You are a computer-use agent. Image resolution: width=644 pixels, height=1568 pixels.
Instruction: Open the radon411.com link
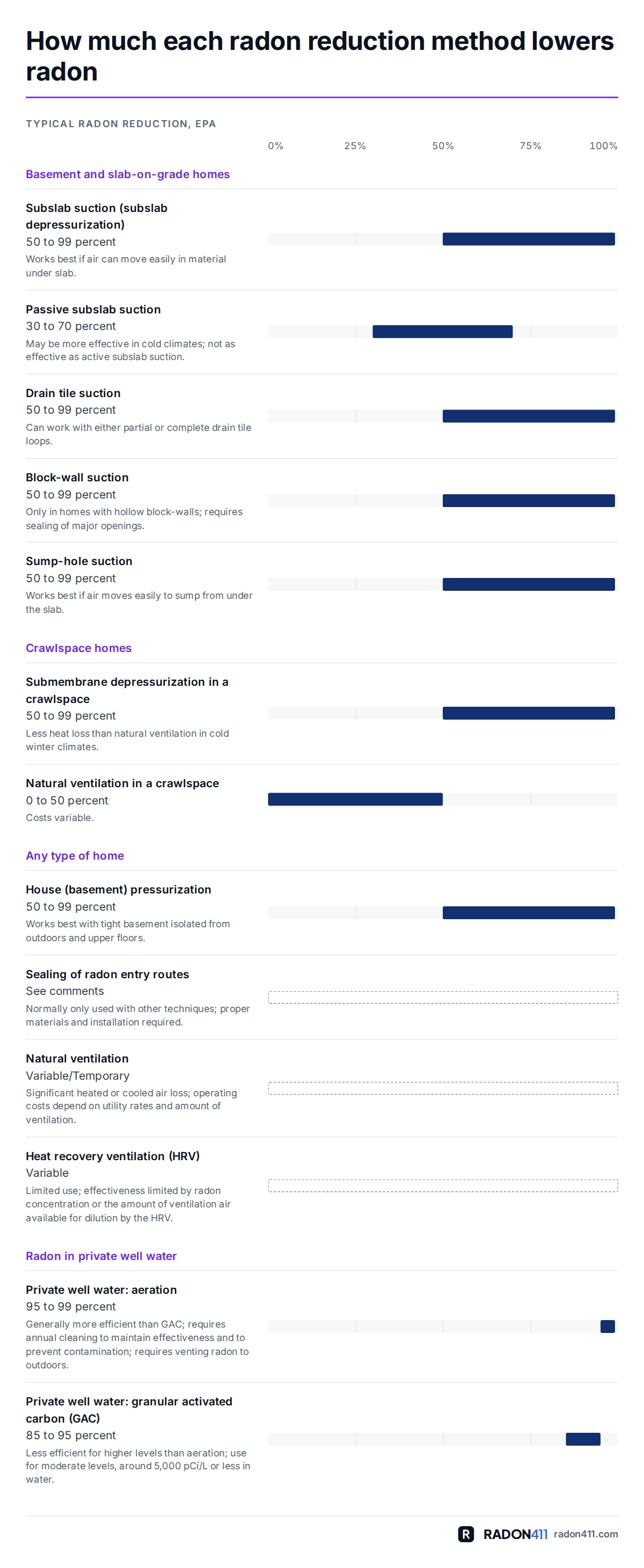(x=586, y=1534)
